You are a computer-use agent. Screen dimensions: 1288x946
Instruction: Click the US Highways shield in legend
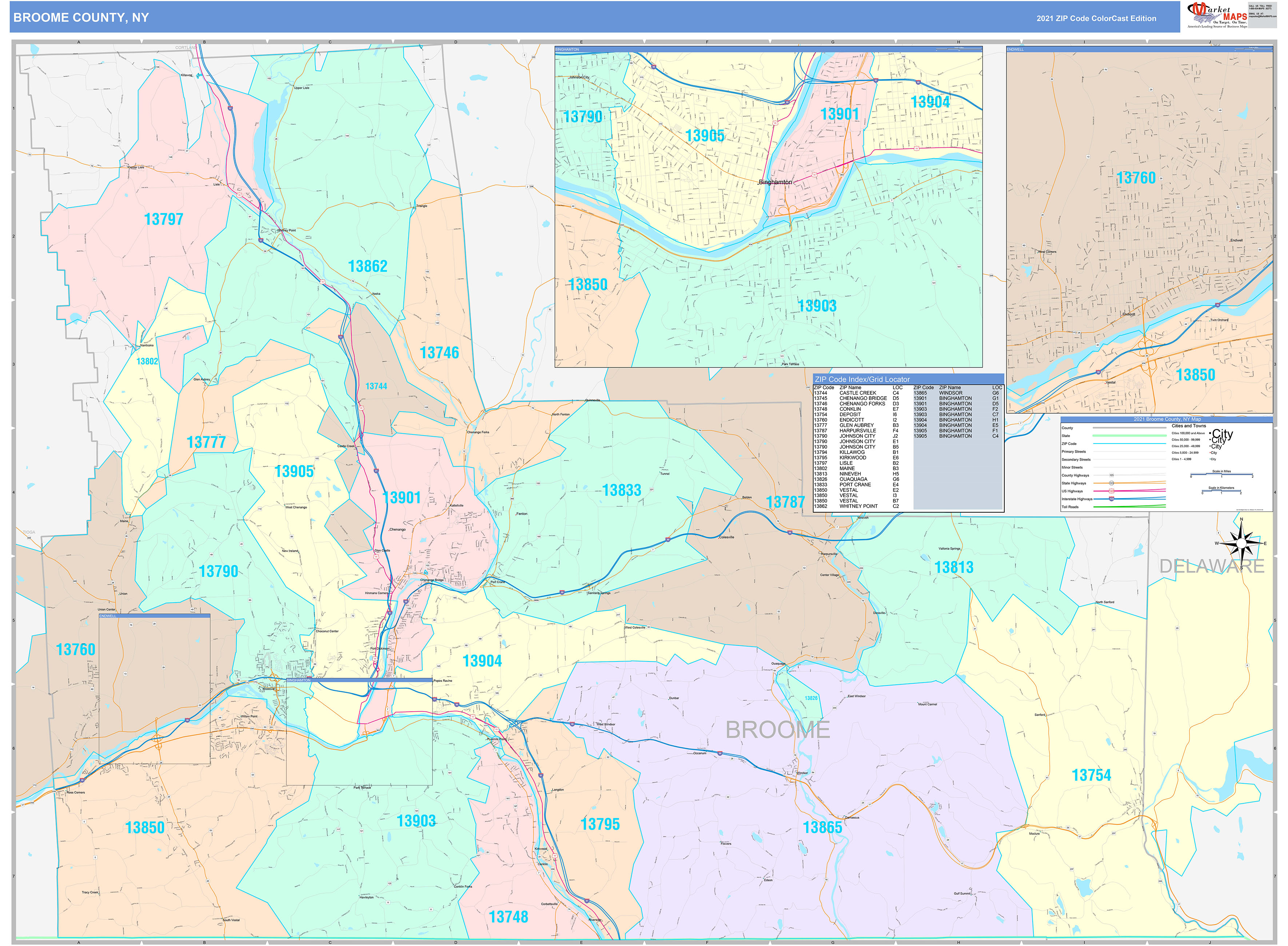(x=1112, y=491)
